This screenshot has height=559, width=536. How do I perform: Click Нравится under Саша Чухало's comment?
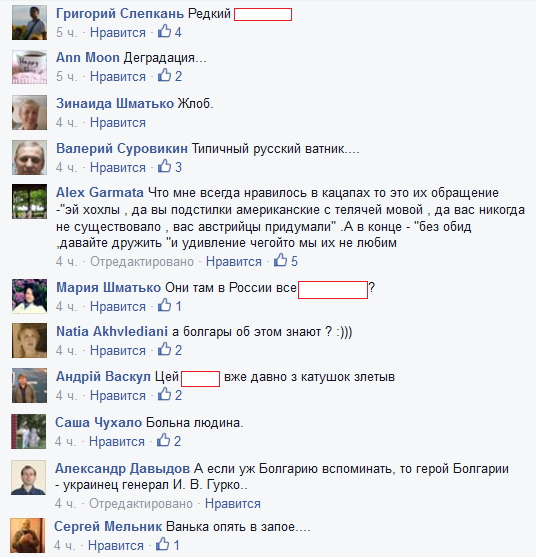point(117,442)
